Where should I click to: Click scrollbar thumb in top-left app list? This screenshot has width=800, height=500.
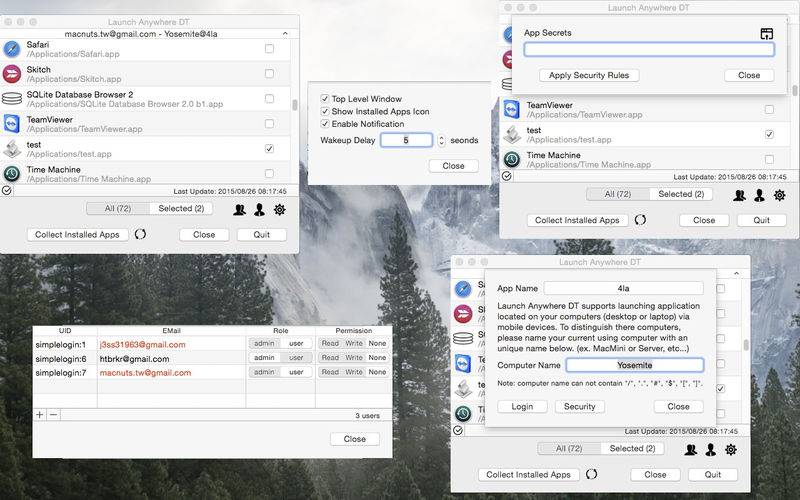coord(294,105)
